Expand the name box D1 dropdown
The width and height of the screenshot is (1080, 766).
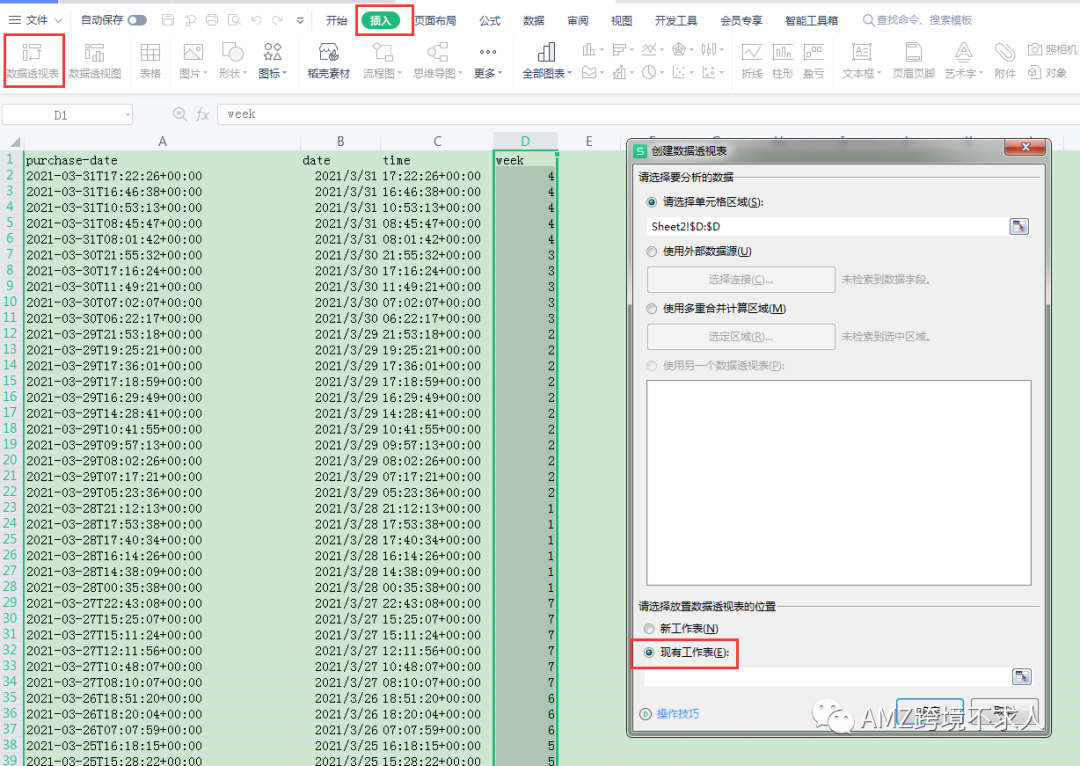[x=127, y=115]
